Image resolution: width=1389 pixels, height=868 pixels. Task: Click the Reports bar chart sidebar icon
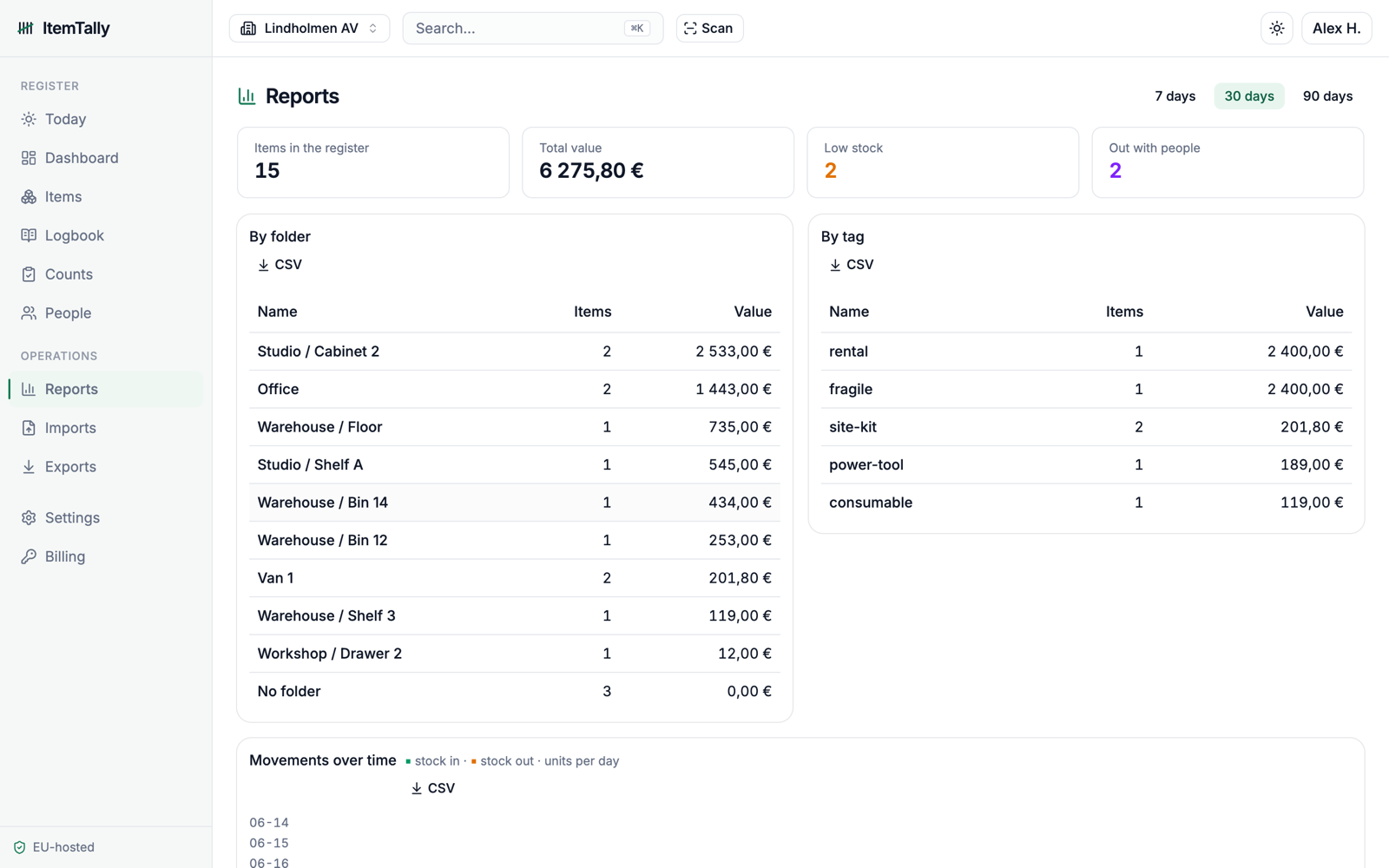coord(29,389)
